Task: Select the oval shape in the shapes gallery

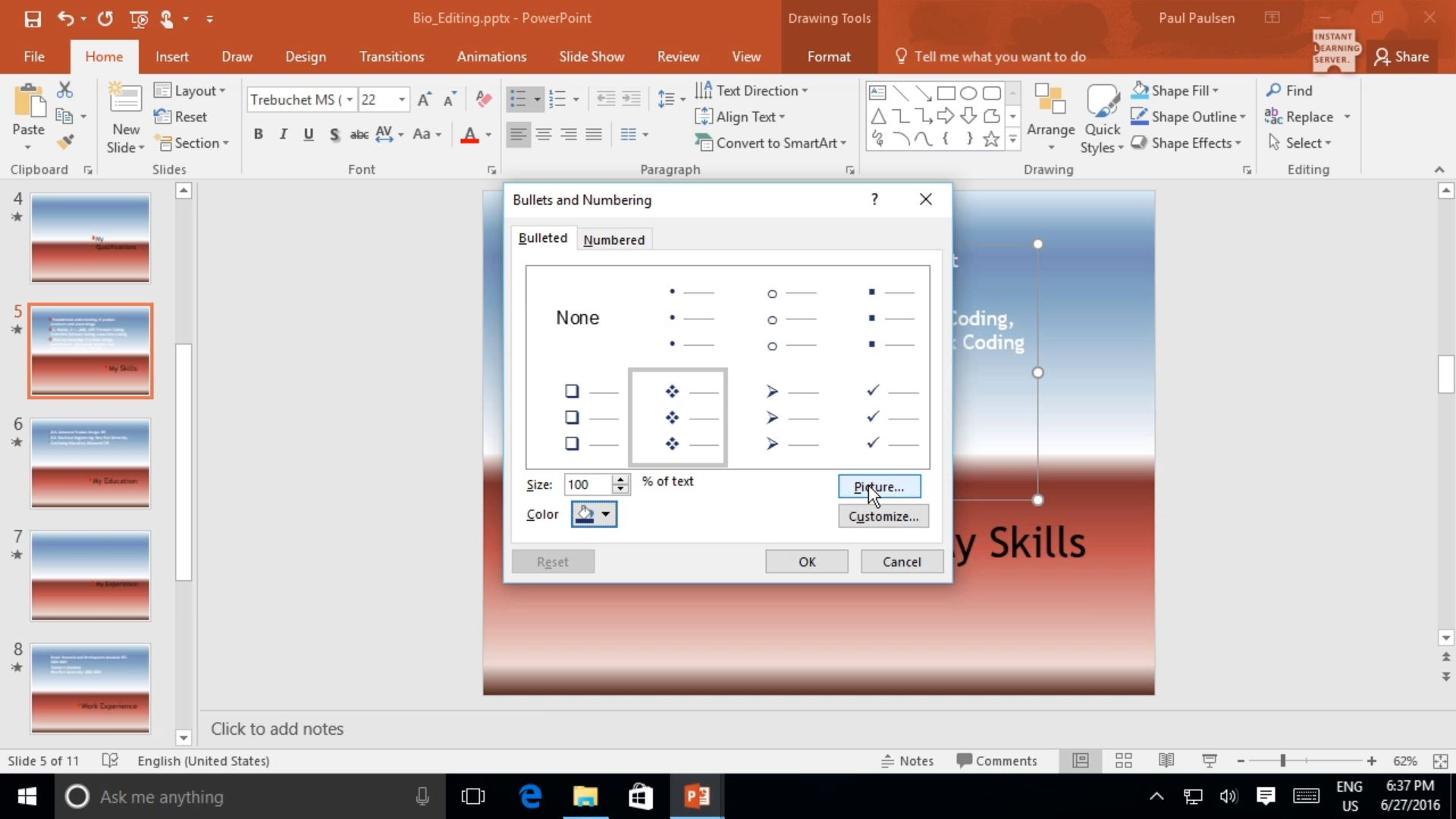Action: click(x=968, y=93)
